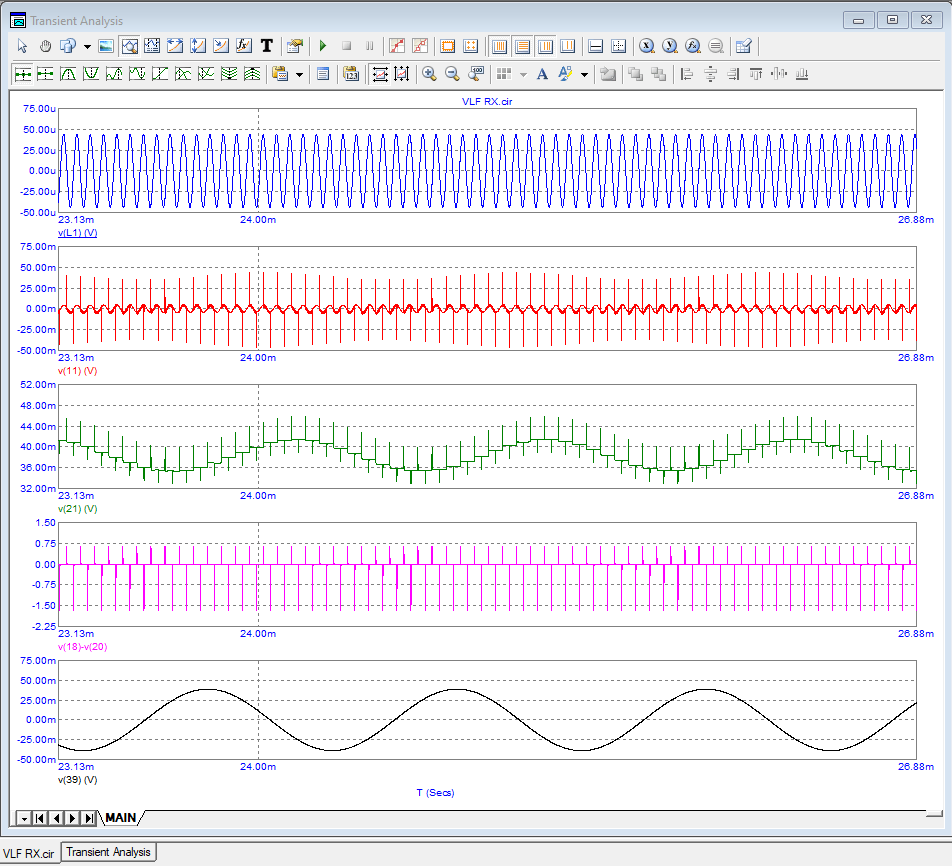
Task: Select the Transient Analysis window tab
Action: click(109, 852)
